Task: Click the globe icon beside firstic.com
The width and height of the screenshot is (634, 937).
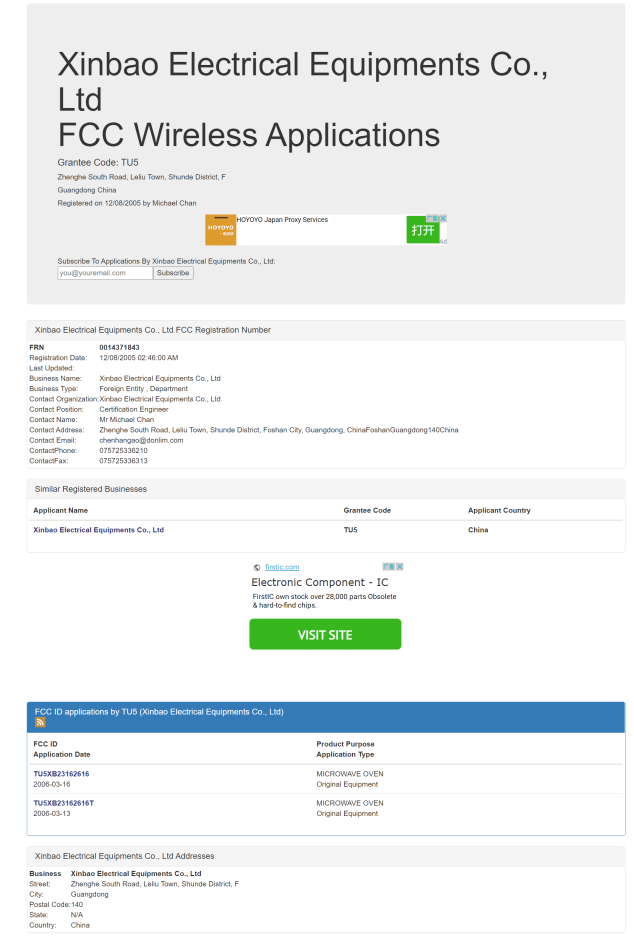Action: (257, 567)
